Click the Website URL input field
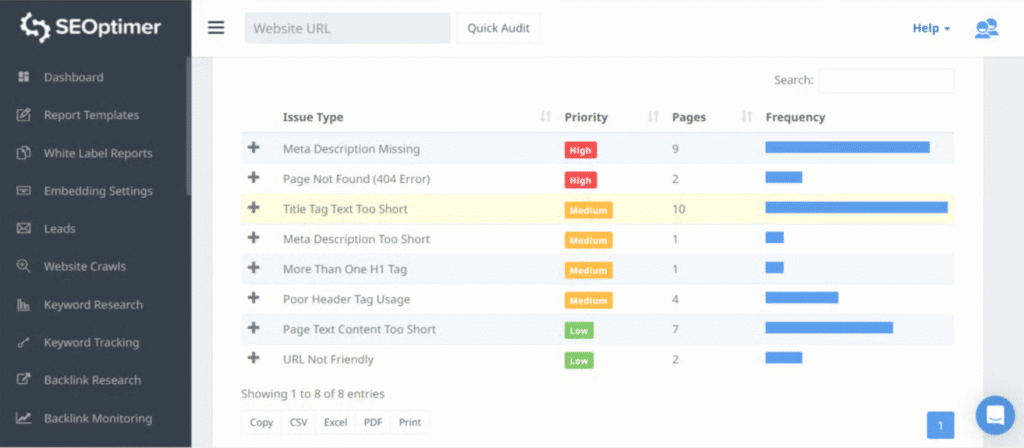Image resolution: width=1024 pixels, height=448 pixels. pyautogui.click(x=347, y=28)
